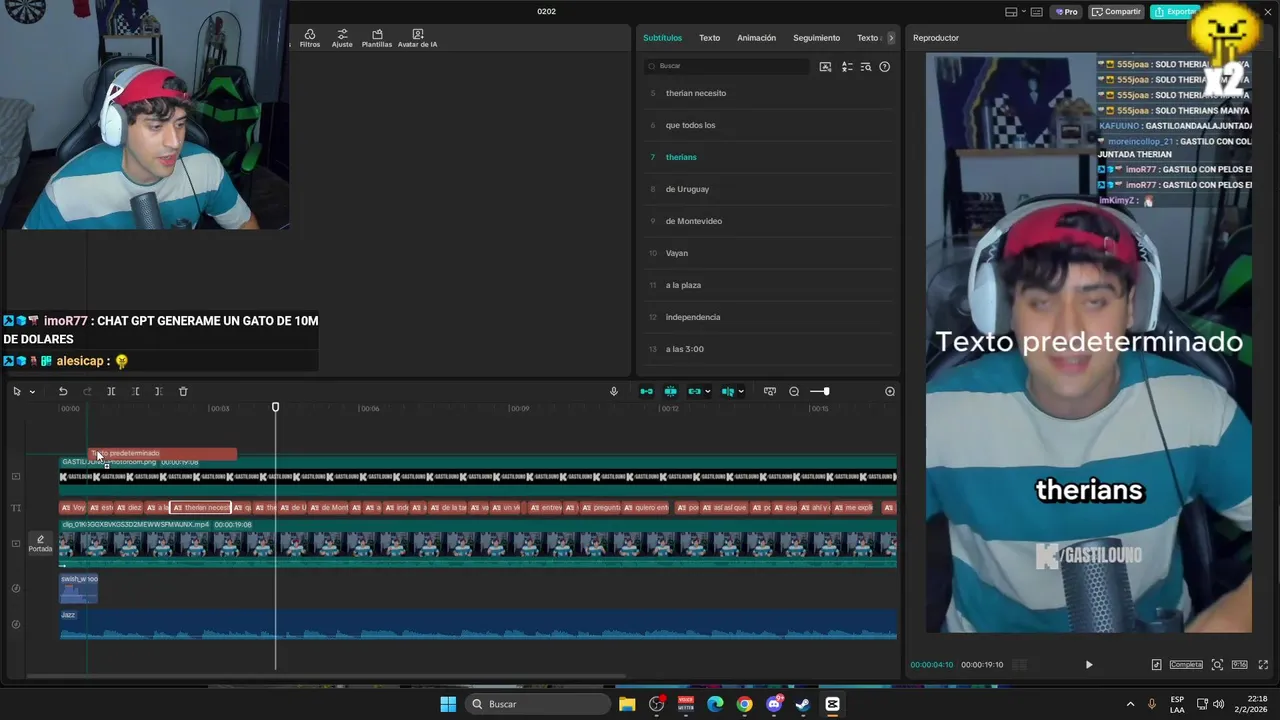Select the 'Texto predeterminado' timeline clip
The width and height of the screenshot is (1280, 720).
(x=162, y=453)
